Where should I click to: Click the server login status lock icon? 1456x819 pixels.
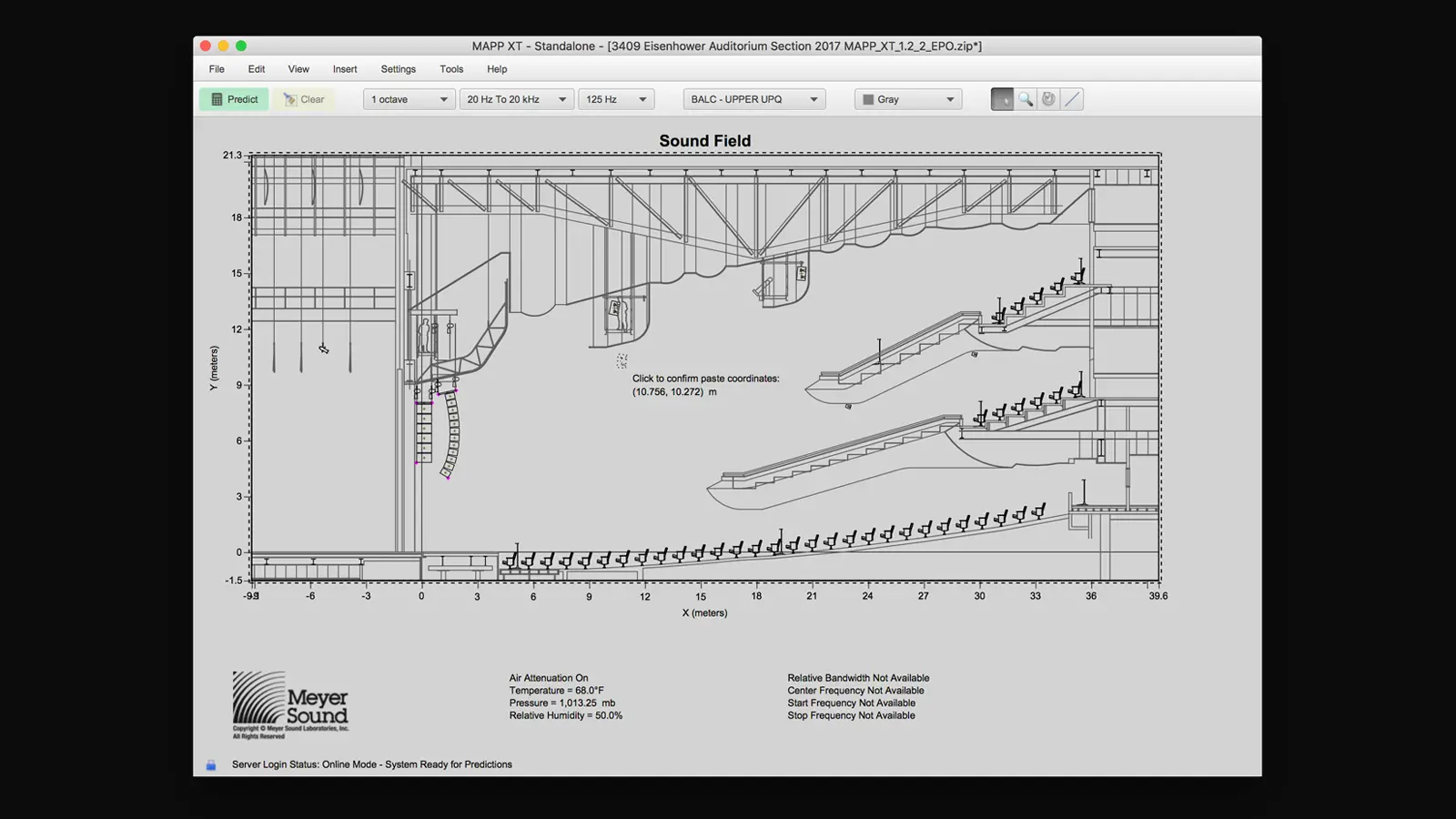click(x=211, y=765)
